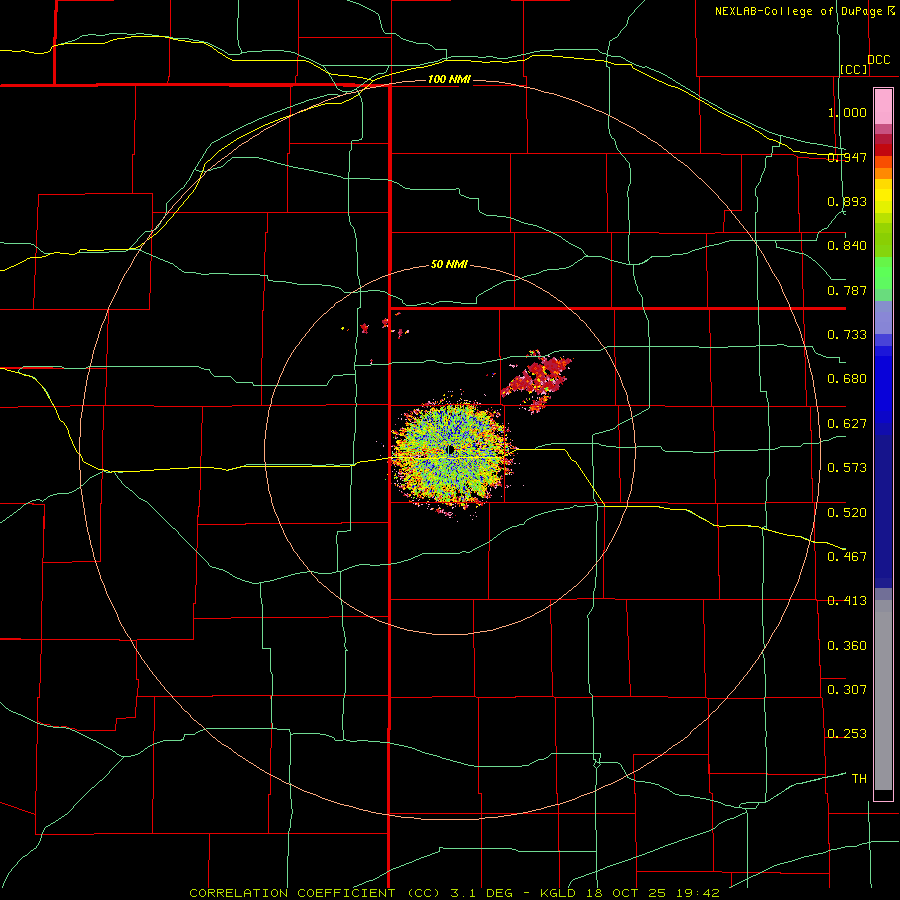The width and height of the screenshot is (900, 900).
Task: Select the 0.307 scale value
Action: click(847, 690)
